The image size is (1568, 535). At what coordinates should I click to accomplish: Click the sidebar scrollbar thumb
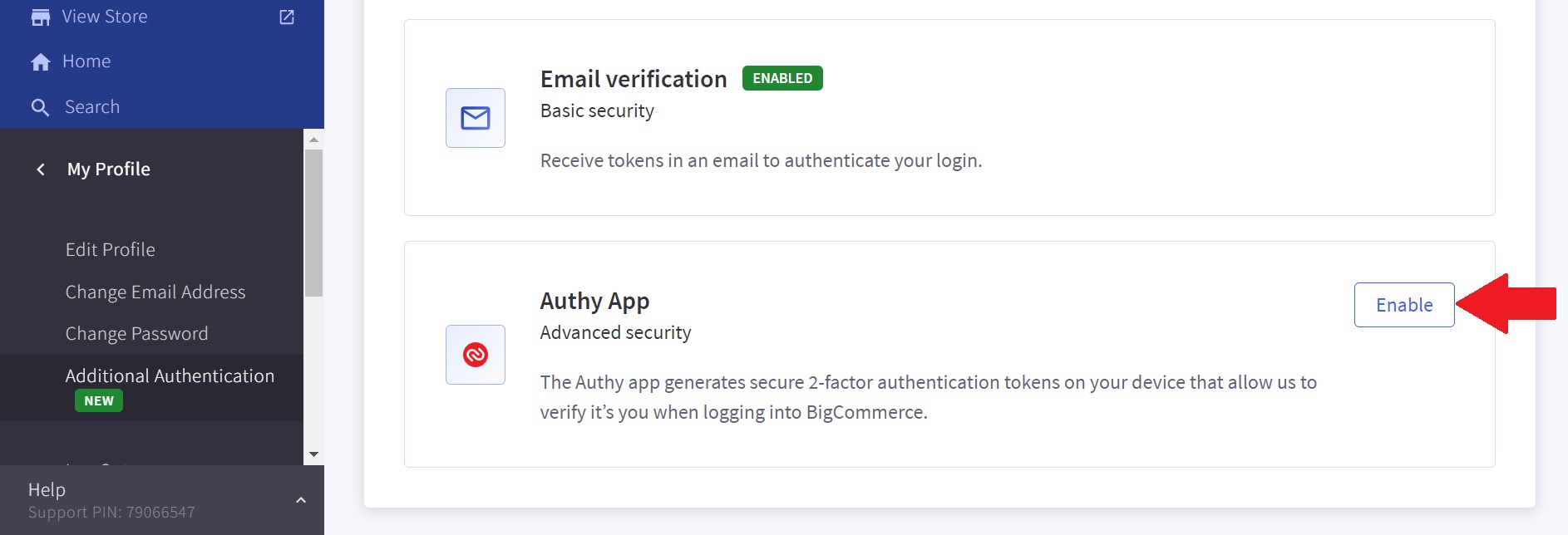point(313,223)
